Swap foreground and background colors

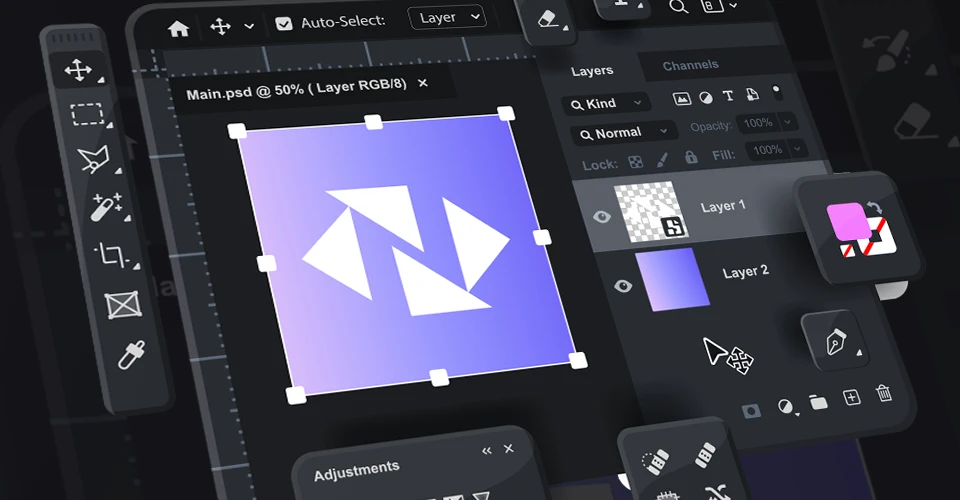874,208
